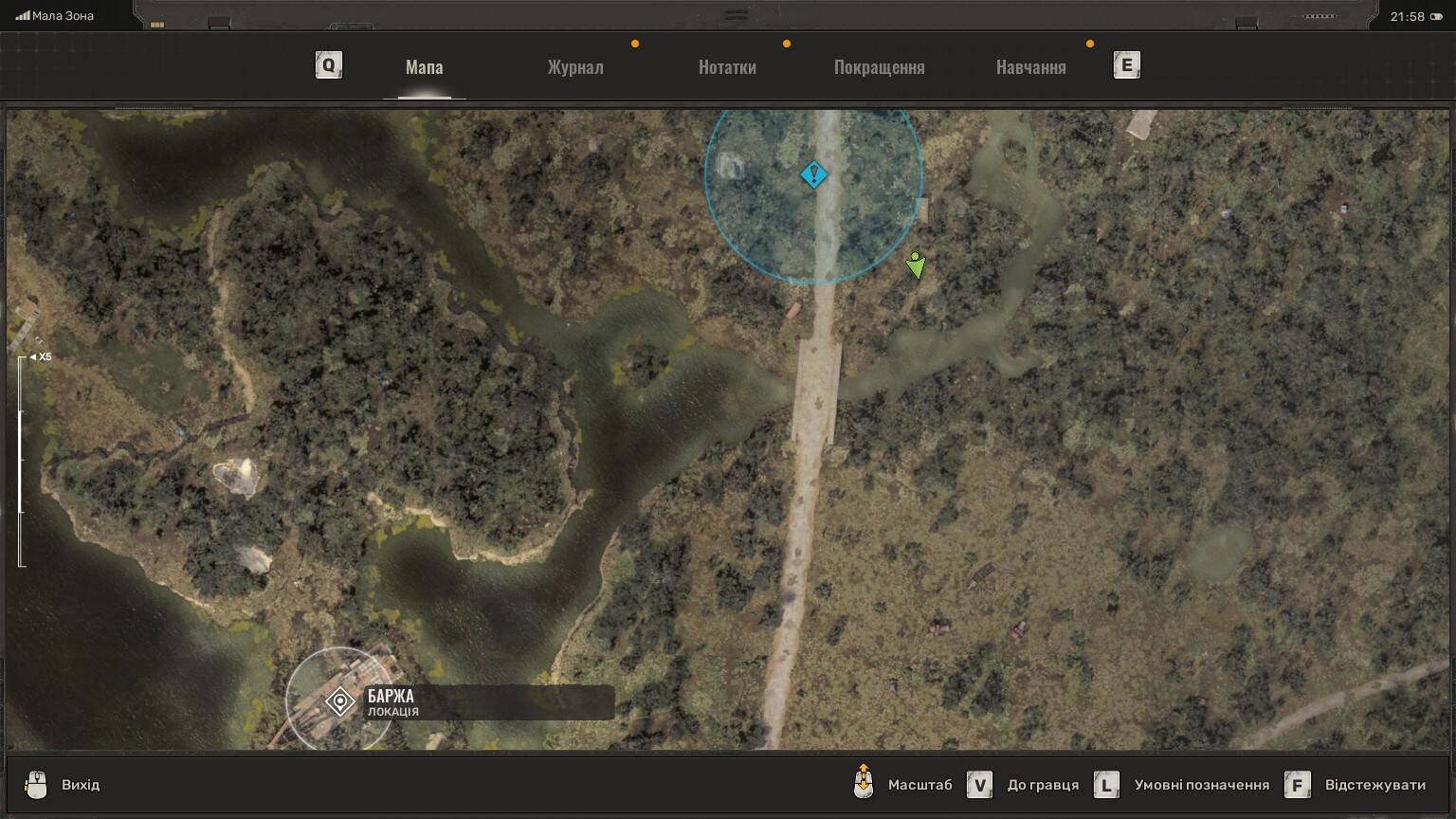
Task: Open the Навчання tab
Action: [x=1031, y=67]
